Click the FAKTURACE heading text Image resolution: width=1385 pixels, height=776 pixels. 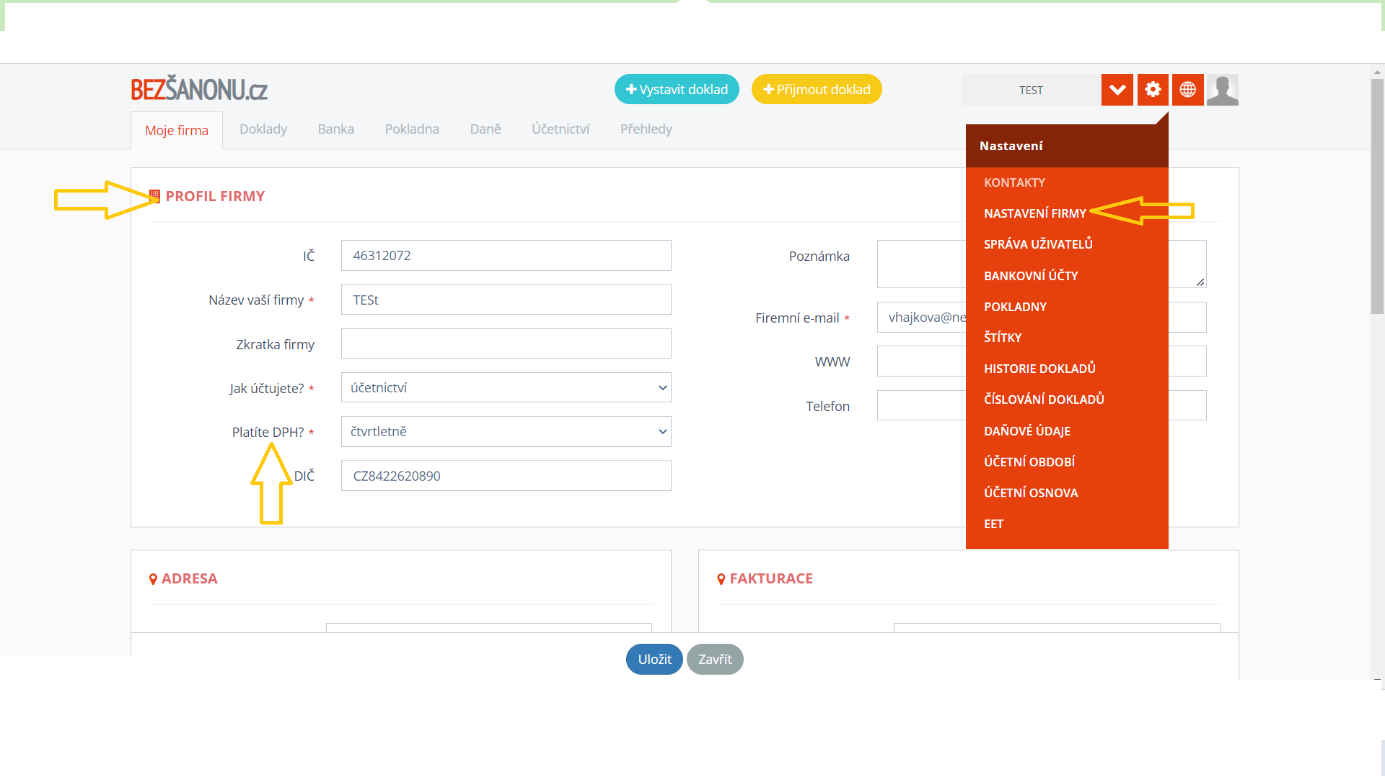point(771,579)
